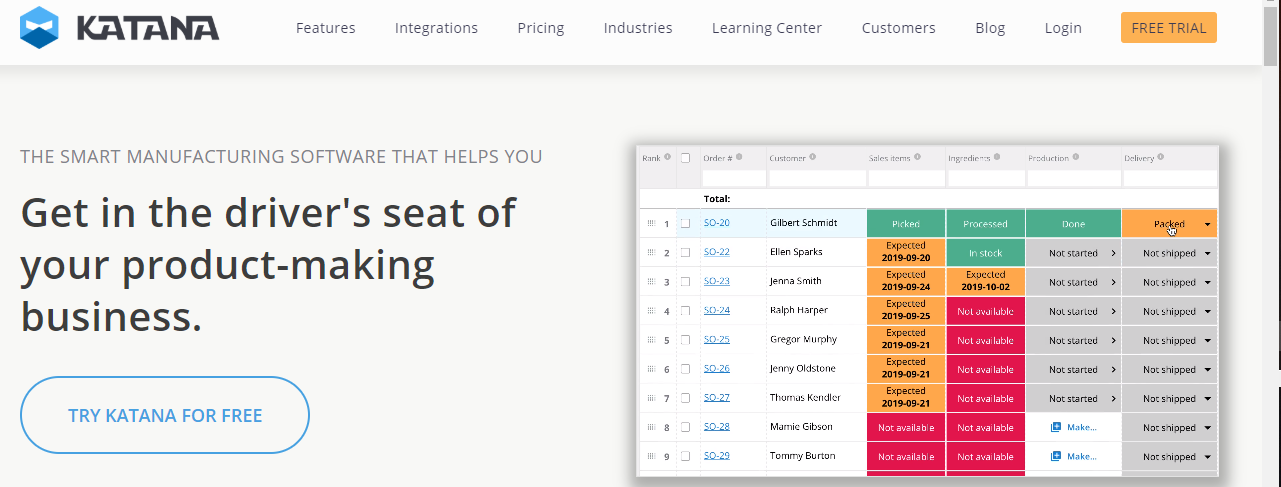Check the box for order SO-26
This screenshot has height=487, width=1281.
pos(685,369)
